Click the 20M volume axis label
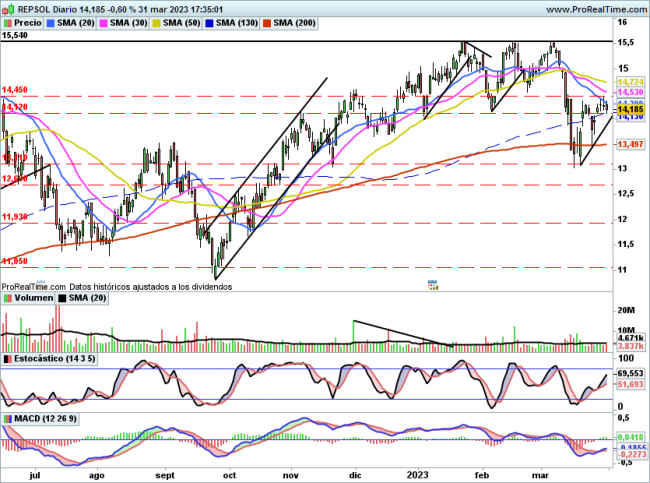Screen dimensions: 650x483 626,310
